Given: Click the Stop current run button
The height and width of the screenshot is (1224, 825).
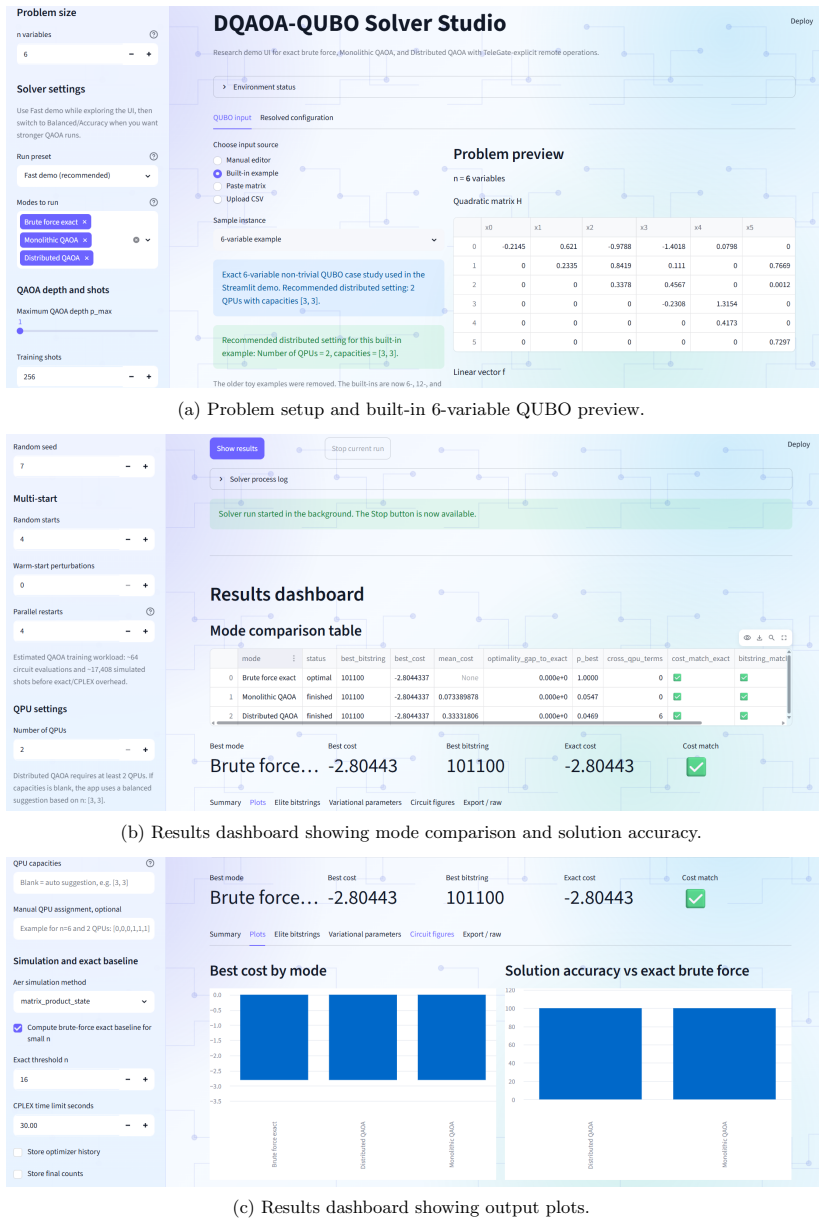Looking at the screenshot, I should 357,448.
